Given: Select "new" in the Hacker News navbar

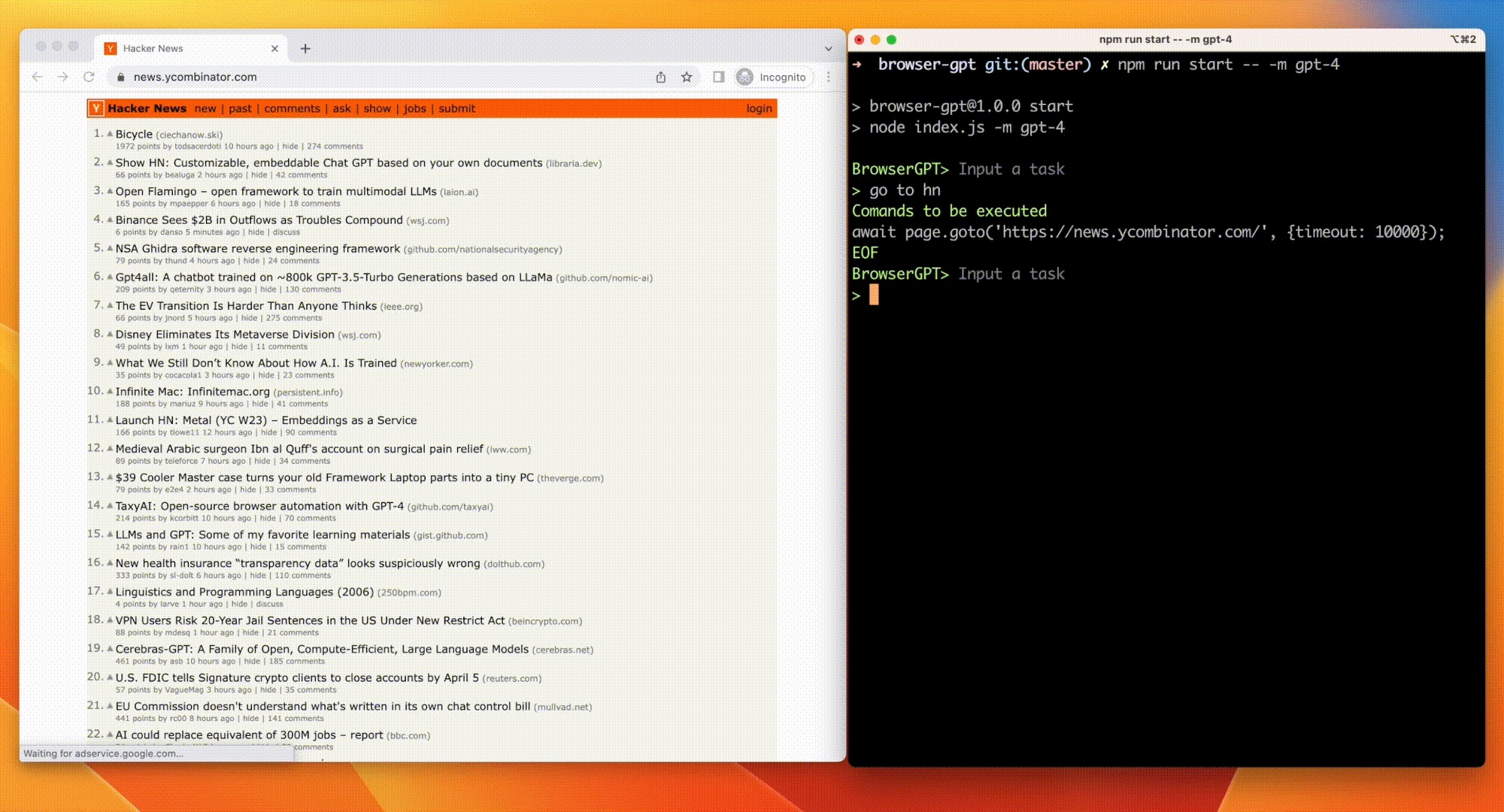Looking at the screenshot, I should 205,108.
